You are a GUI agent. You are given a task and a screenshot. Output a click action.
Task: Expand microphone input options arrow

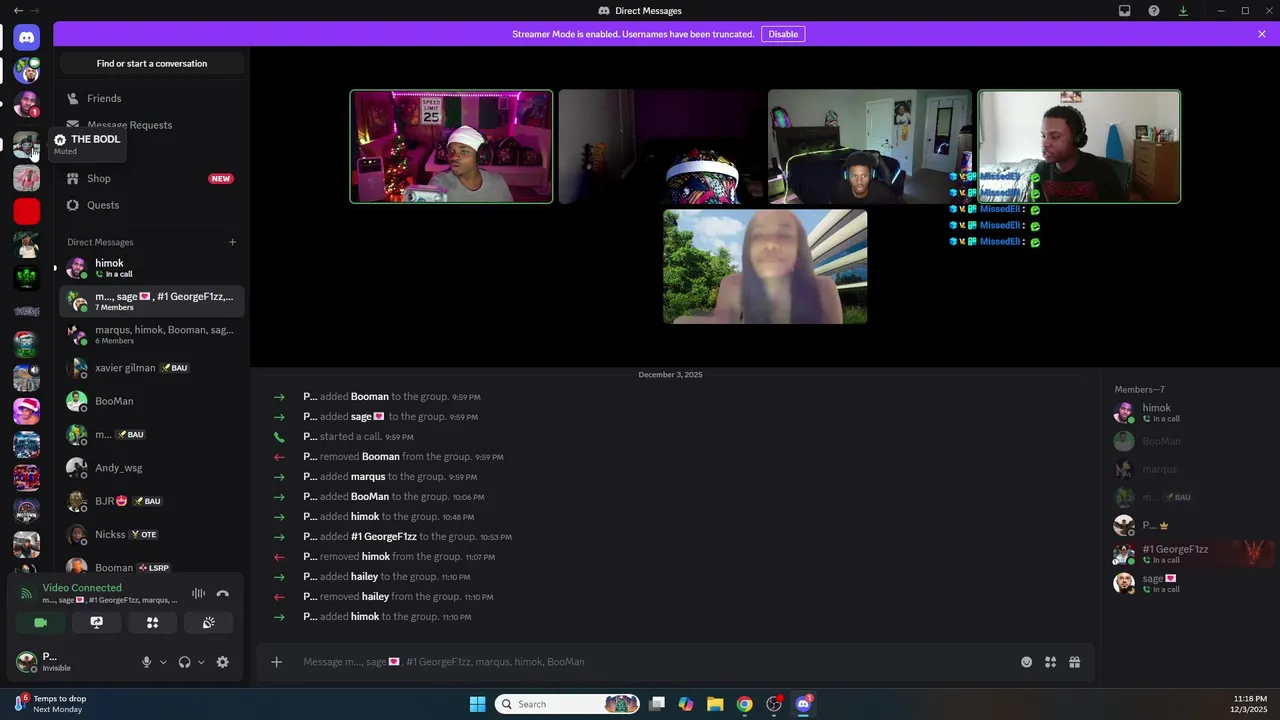(x=163, y=662)
